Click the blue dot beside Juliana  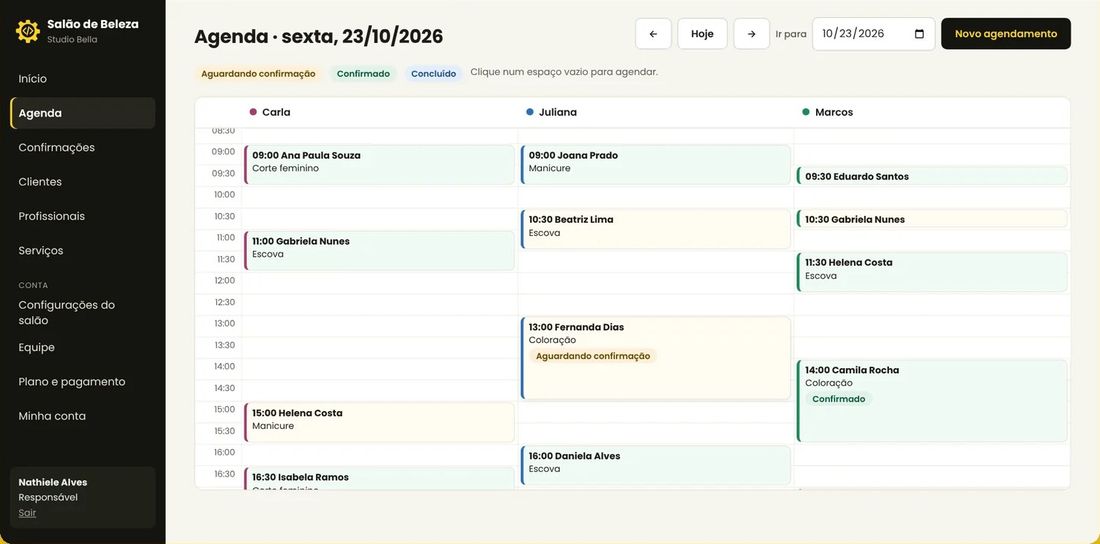click(x=530, y=112)
